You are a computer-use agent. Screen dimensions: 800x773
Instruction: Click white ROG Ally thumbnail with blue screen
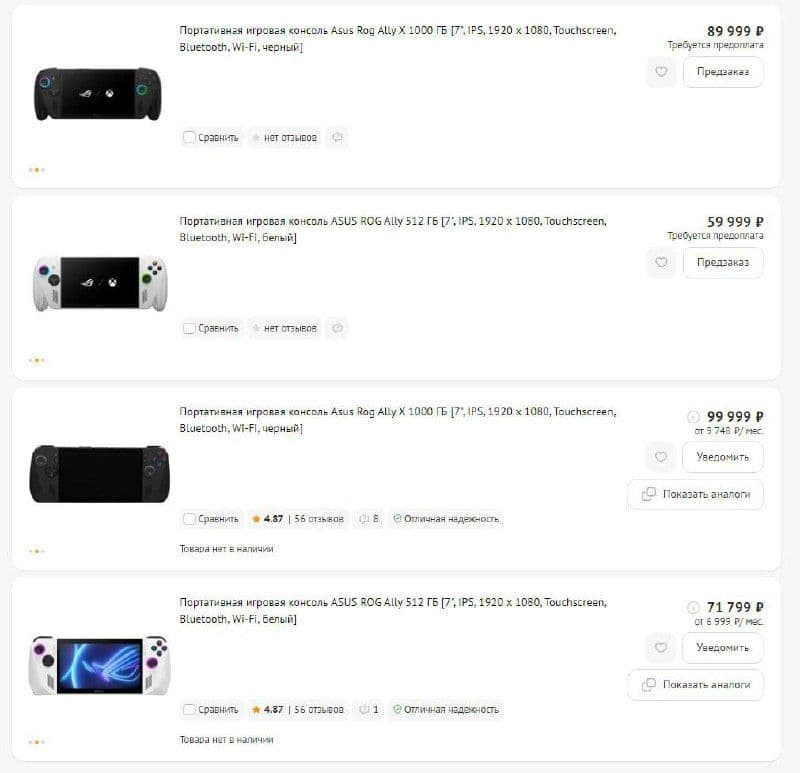[x=100, y=665]
